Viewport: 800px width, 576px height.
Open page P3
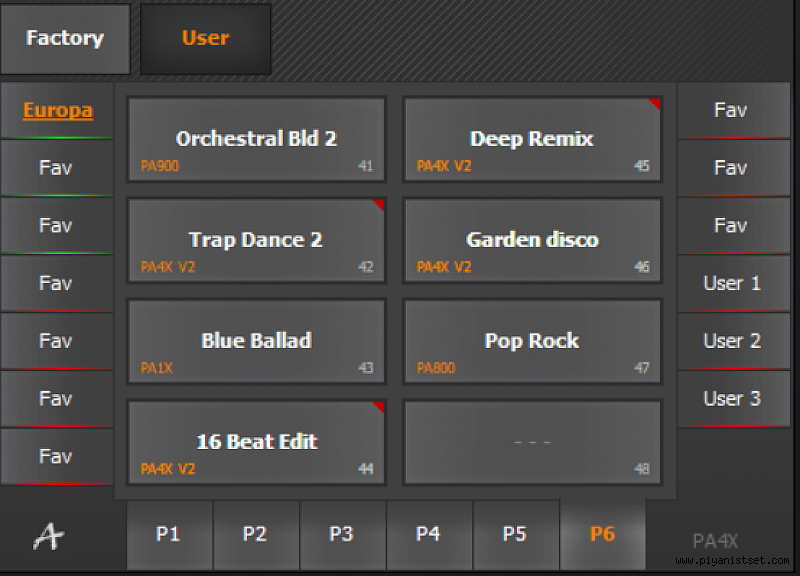[342, 535]
